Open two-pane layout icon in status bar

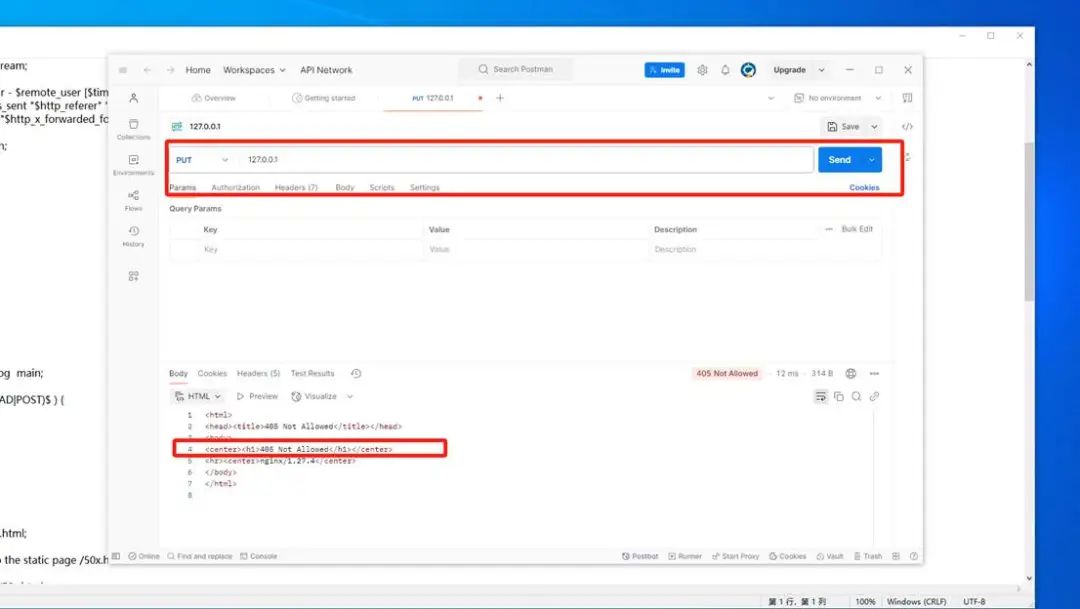point(895,556)
